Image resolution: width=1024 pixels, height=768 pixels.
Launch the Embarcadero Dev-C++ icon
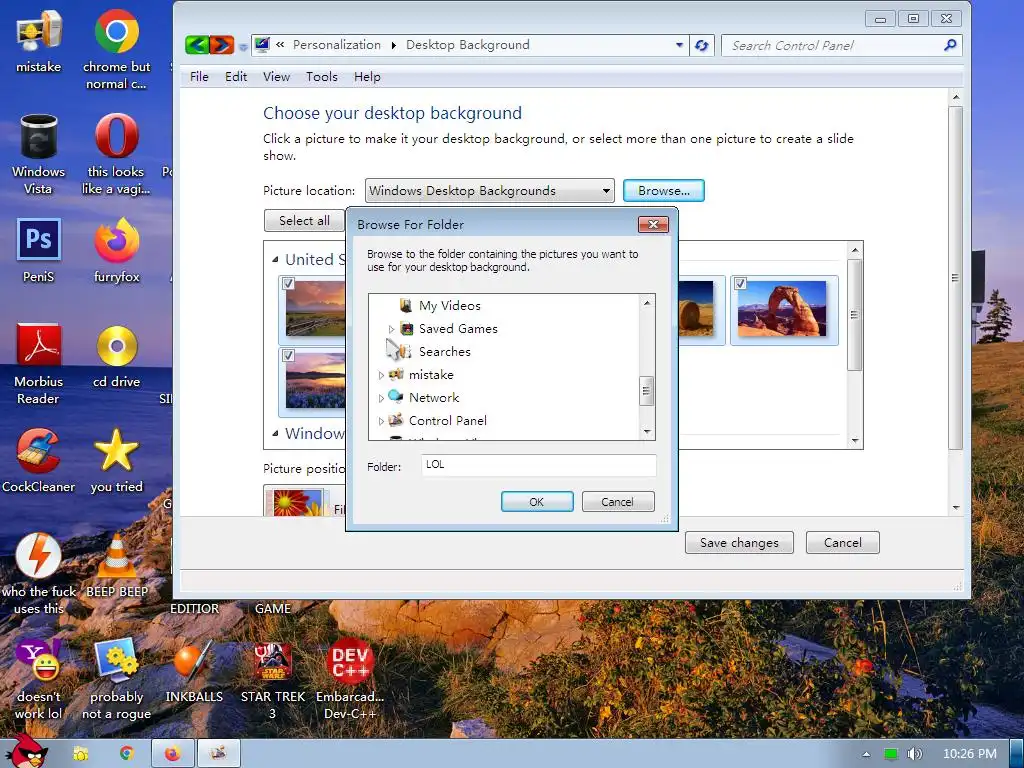tap(350, 679)
